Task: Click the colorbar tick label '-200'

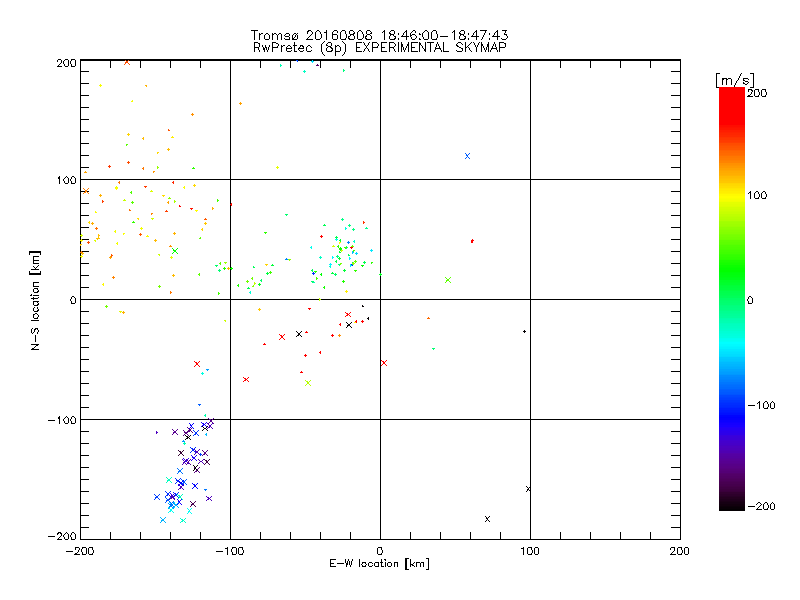Action: coord(761,506)
